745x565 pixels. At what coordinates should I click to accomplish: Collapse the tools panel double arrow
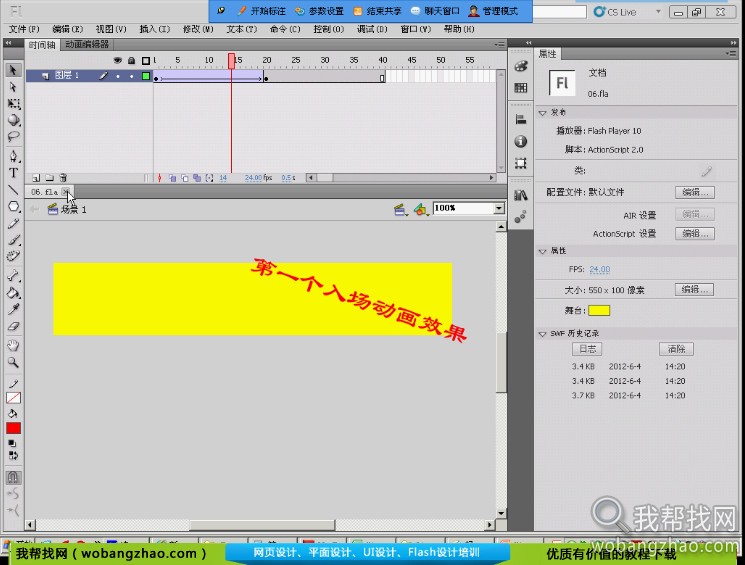pos(8,43)
